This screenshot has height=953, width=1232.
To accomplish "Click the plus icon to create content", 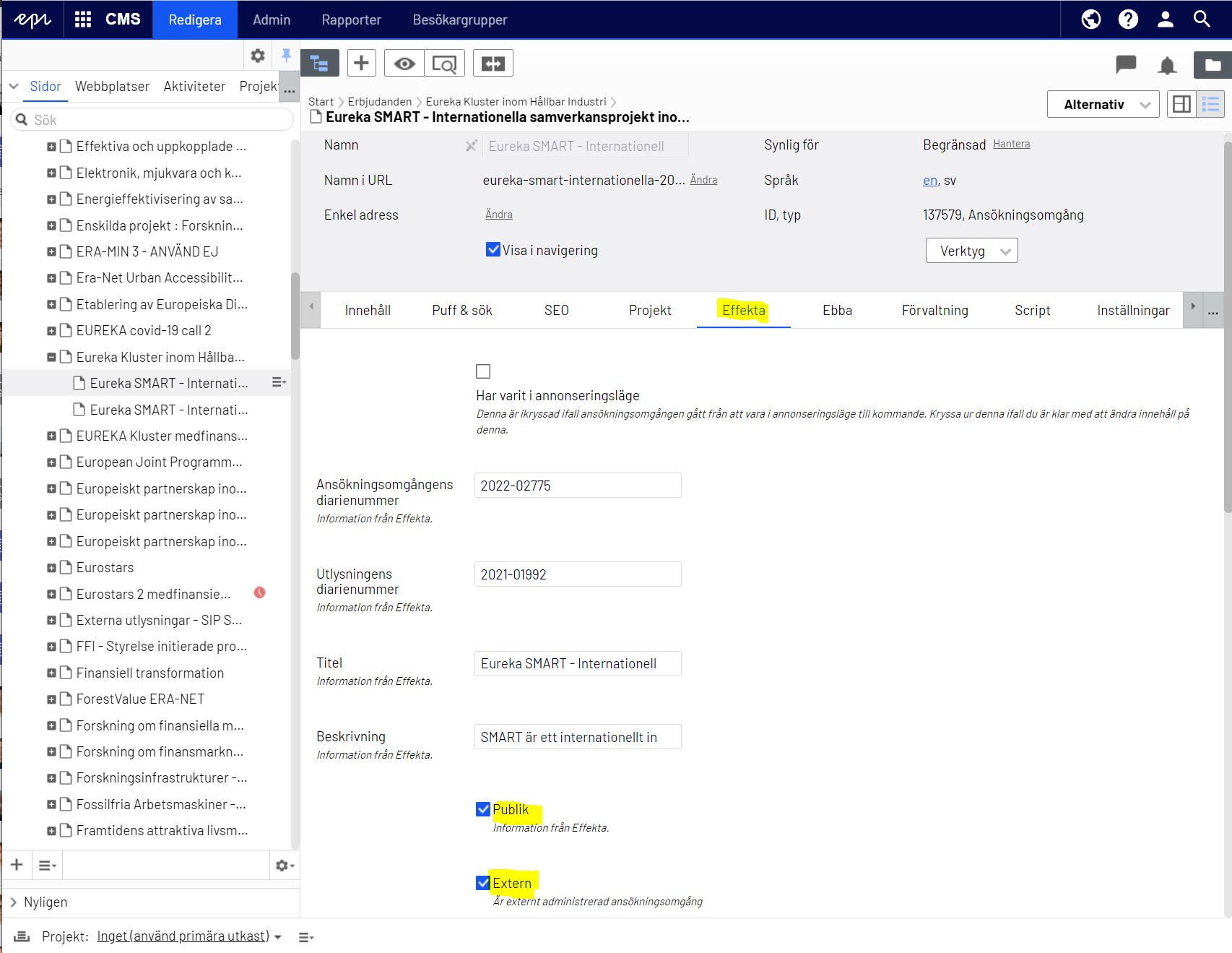I will click(362, 64).
